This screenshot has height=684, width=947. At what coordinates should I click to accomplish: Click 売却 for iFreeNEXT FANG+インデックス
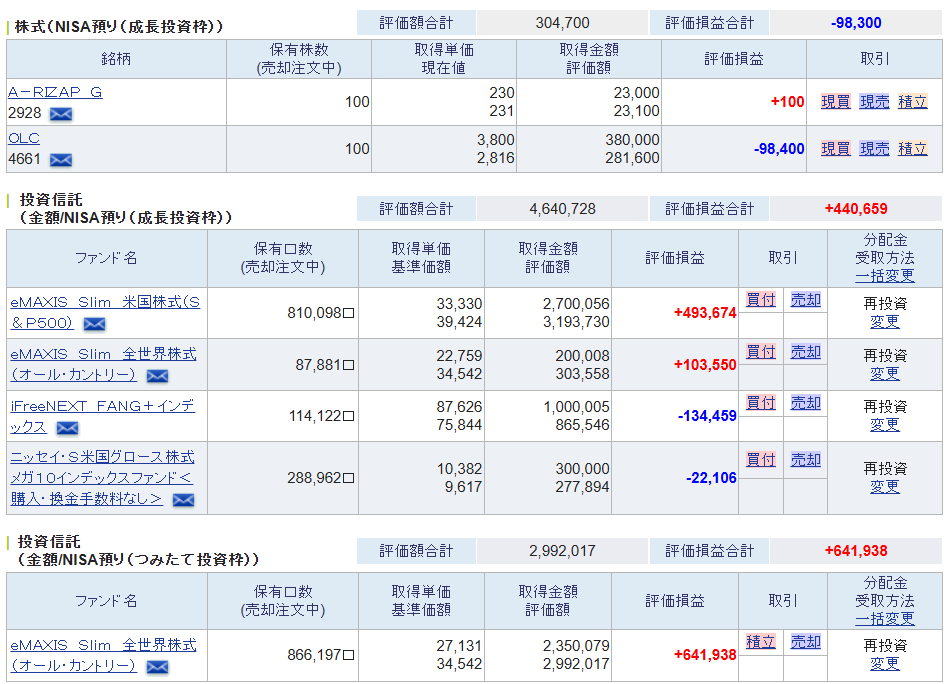click(x=805, y=403)
